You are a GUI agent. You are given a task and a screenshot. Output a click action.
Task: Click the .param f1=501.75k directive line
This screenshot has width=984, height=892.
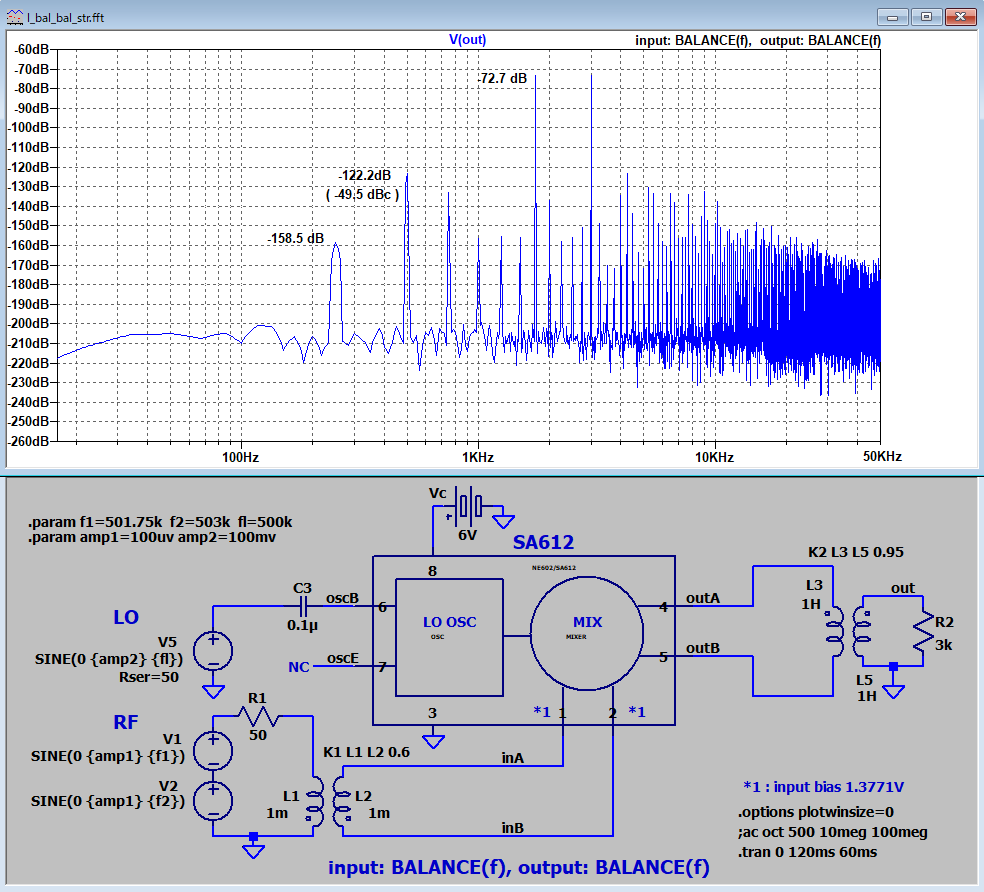160,522
